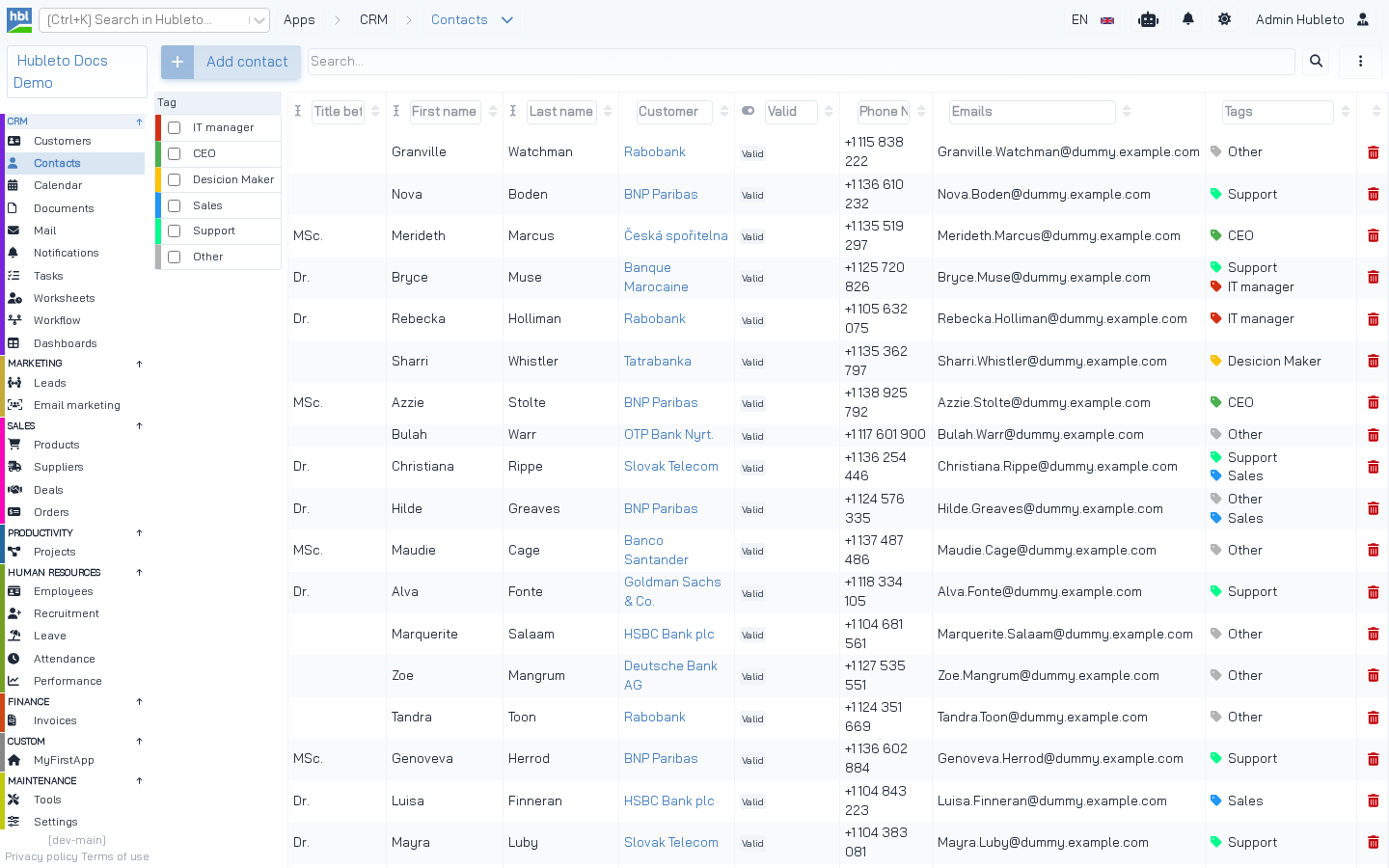Open the AI assistant robot icon
Viewport: 1389px width, 868px height.
tap(1148, 19)
